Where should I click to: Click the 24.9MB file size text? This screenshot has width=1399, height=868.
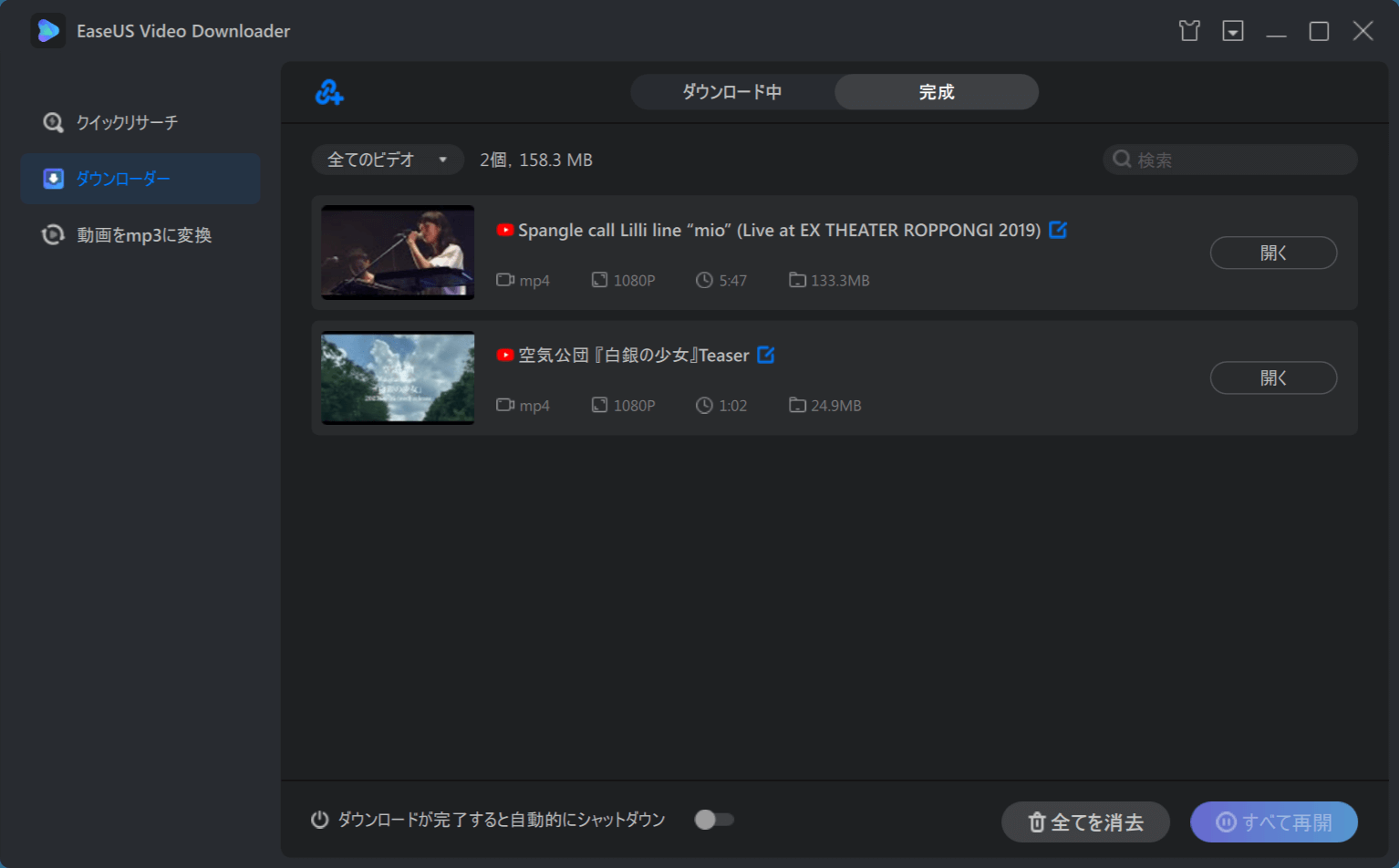(x=836, y=405)
